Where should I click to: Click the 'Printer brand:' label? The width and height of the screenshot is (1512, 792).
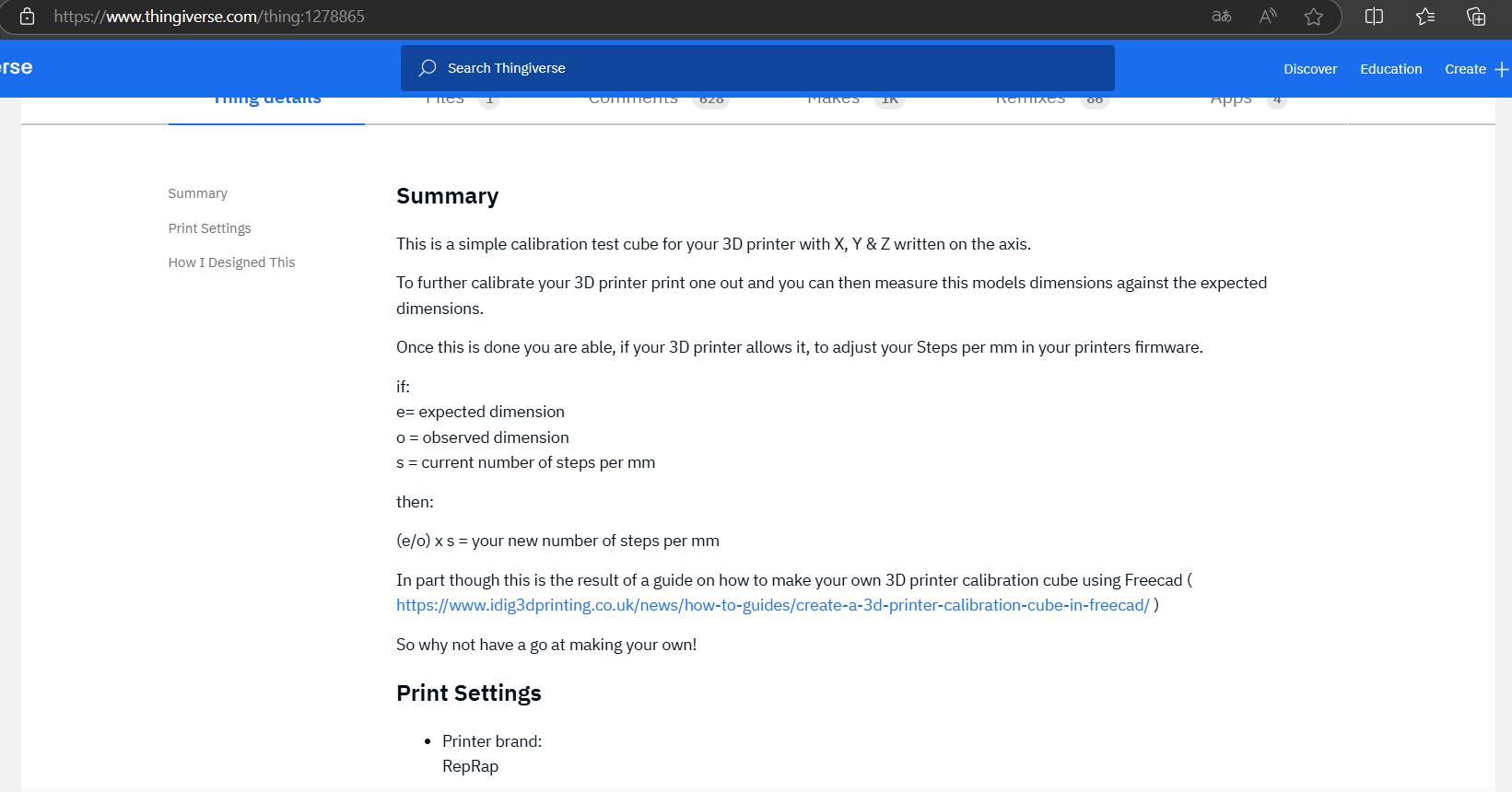(492, 741)
